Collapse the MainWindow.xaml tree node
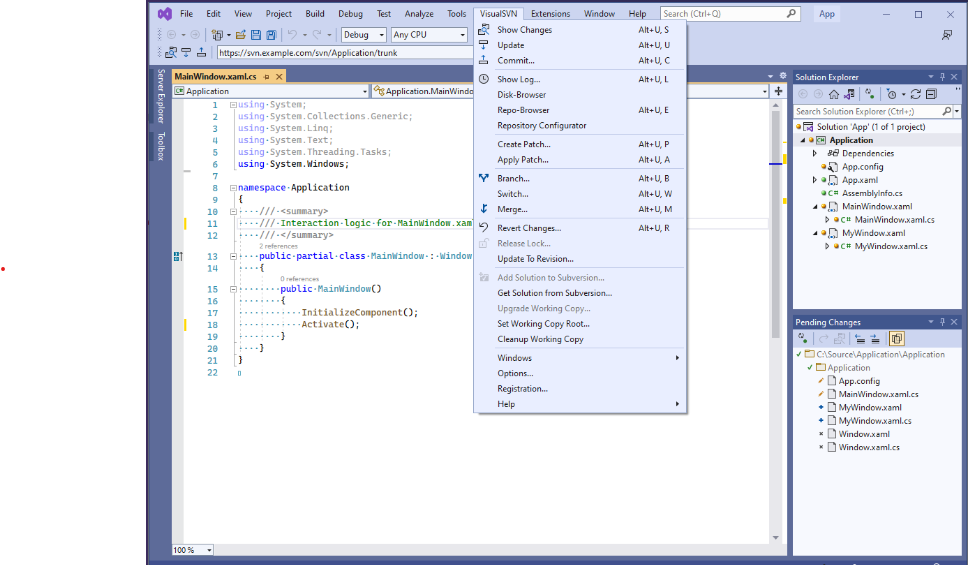Screen dimensions: 968x565 coord(815,206)
